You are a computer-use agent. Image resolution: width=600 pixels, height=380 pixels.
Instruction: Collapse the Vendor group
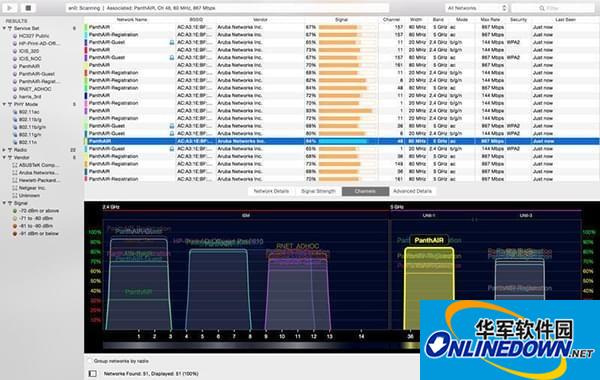pos(4,157)
